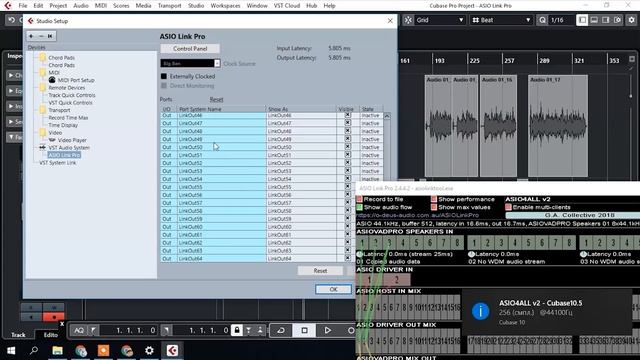Click the undo arrow in Cubase toolbar
This screenshot has width=640, height=360.
click(x=11, y=20)
